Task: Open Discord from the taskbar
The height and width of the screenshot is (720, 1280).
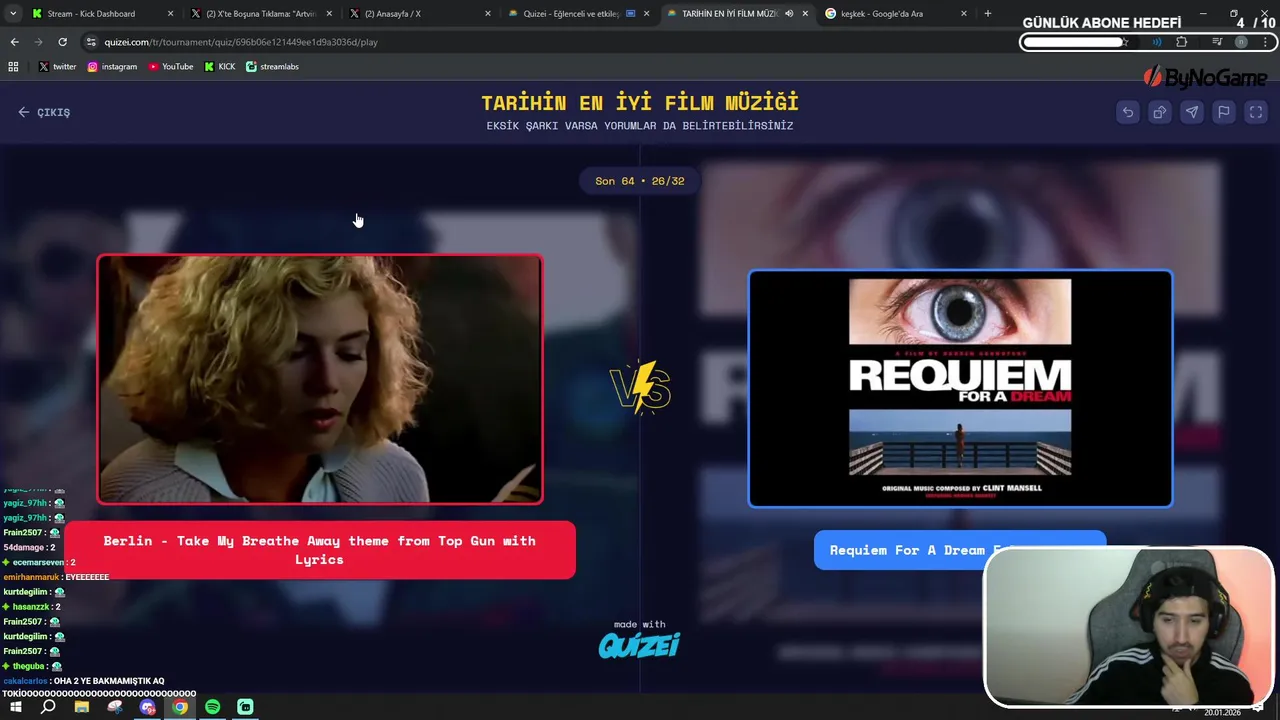Action: click(x=148, y=707)
